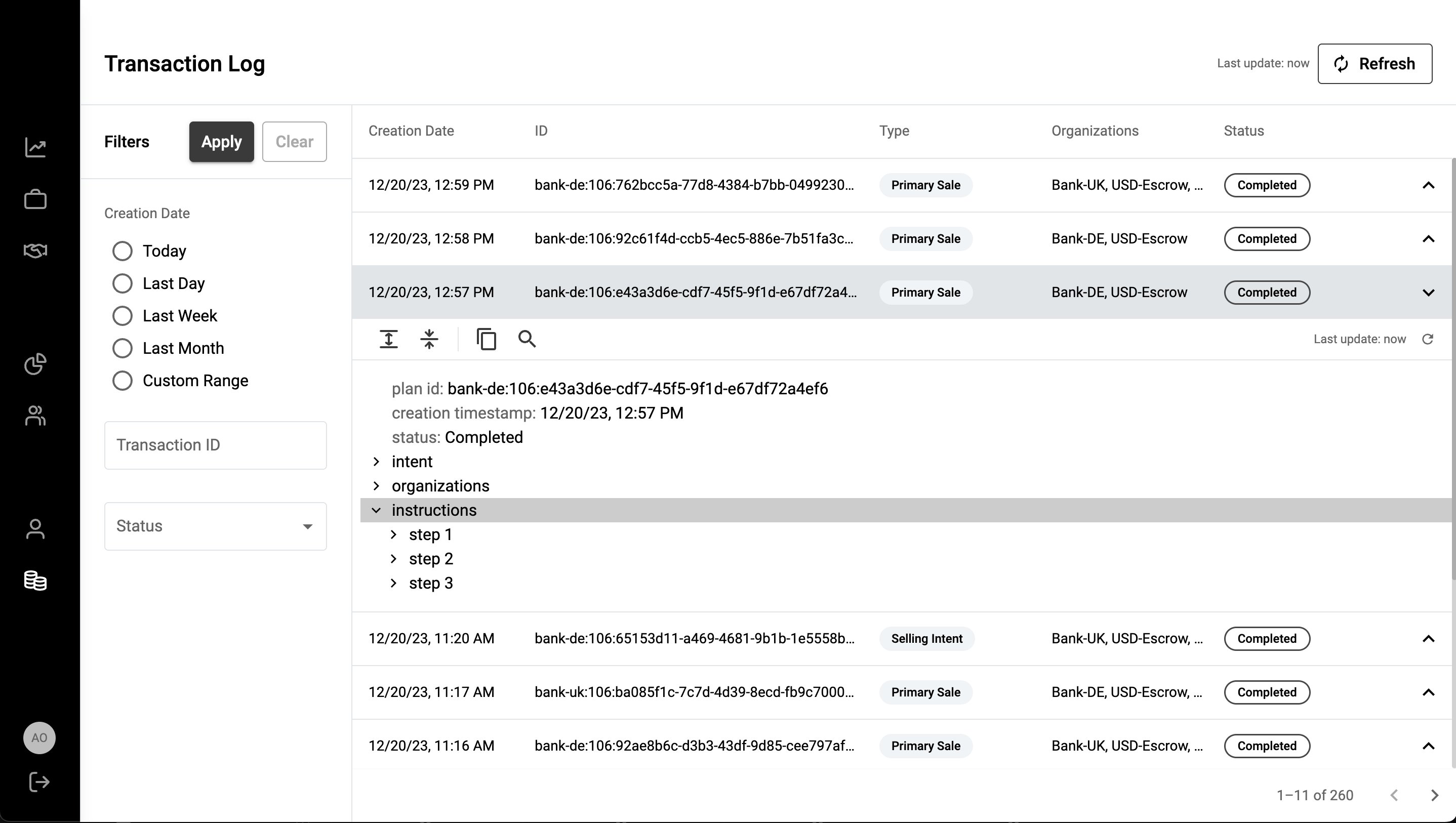Click the Organizations column header
Screen dimensions: 1456x823
click(1095, 131)
